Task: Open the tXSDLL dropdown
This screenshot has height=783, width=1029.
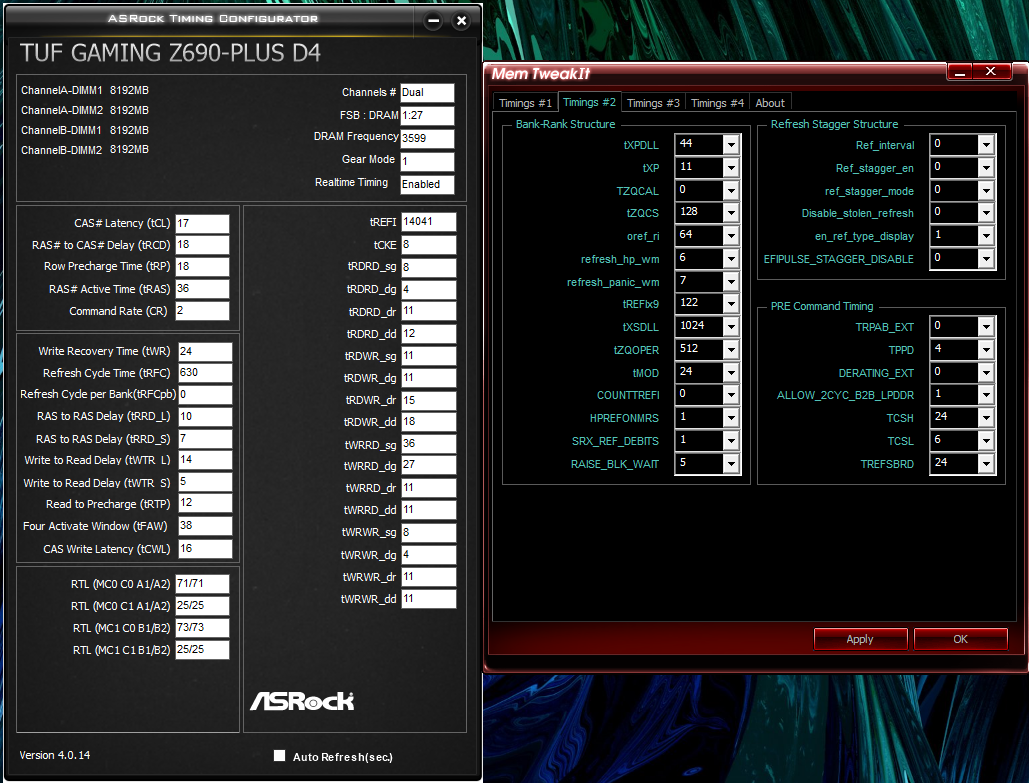Action: pos(730,327)
